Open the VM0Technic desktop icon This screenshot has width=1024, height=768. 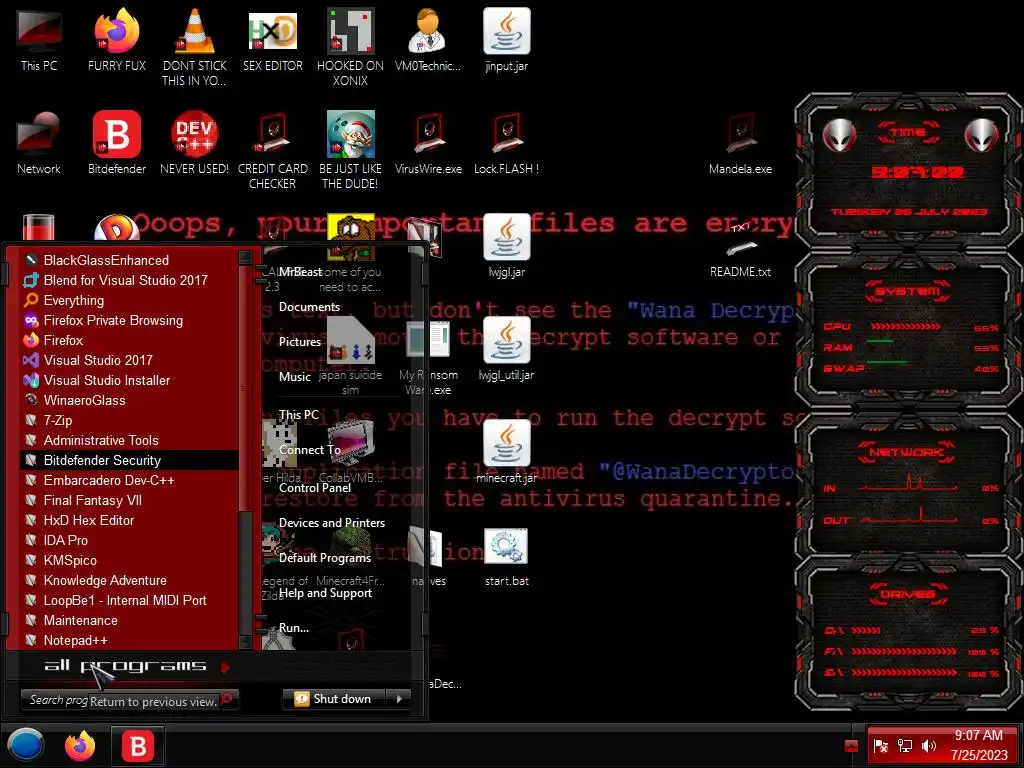coord(428,39)
